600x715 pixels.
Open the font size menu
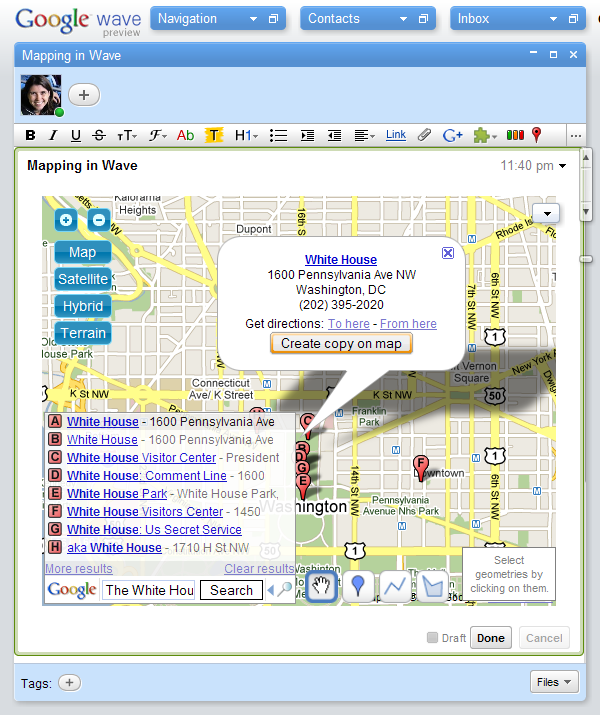[x=127, y=135]
